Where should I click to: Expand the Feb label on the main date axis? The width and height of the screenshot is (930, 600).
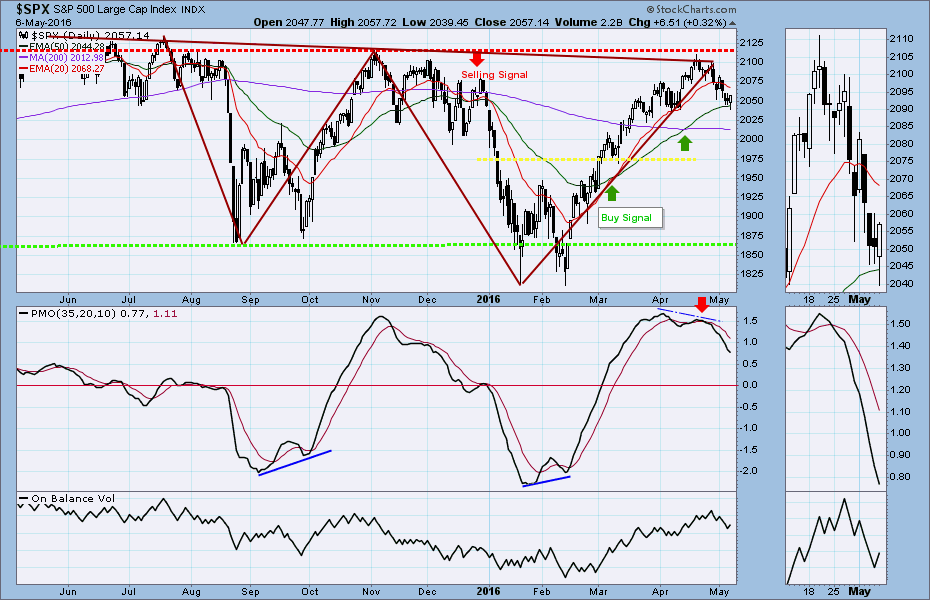coord(541,298)
